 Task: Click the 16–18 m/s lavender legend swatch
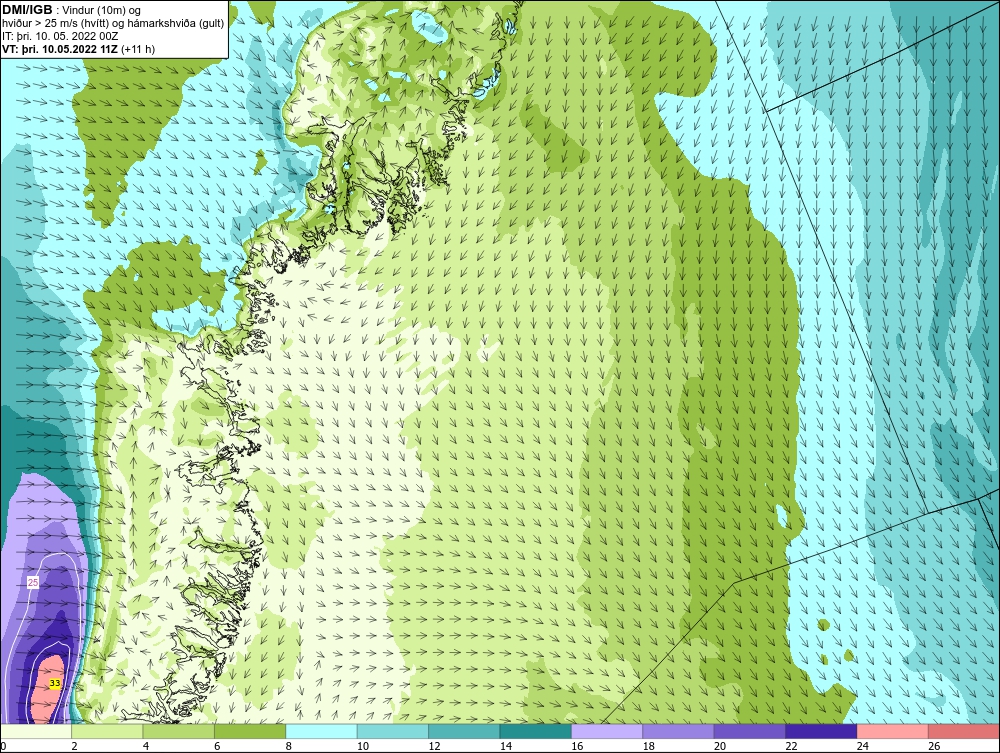[607, 731]
